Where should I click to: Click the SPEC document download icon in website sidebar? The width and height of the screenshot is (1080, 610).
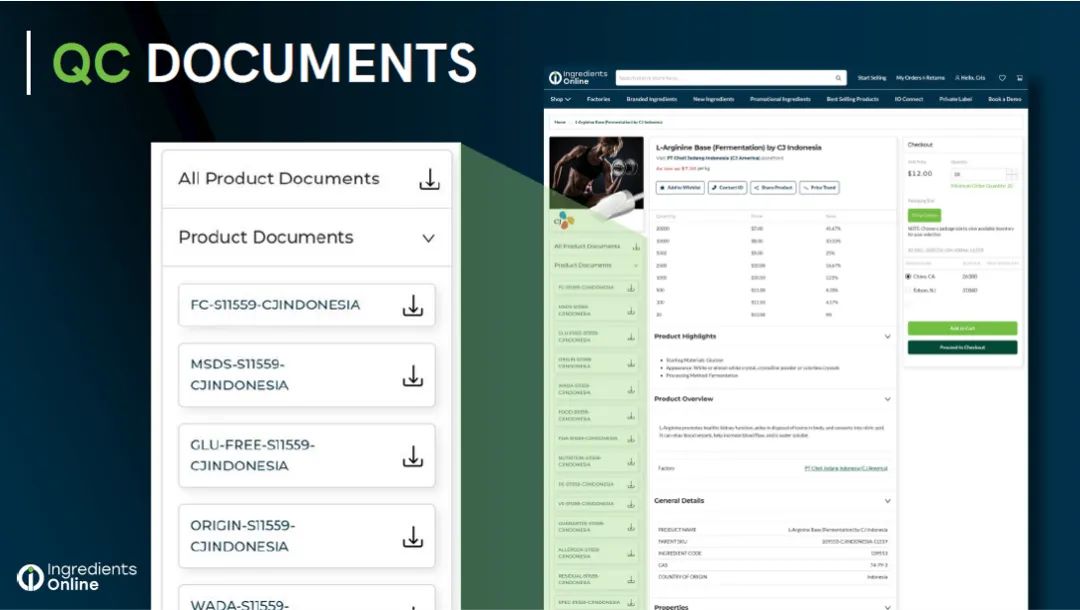[631, 602]
